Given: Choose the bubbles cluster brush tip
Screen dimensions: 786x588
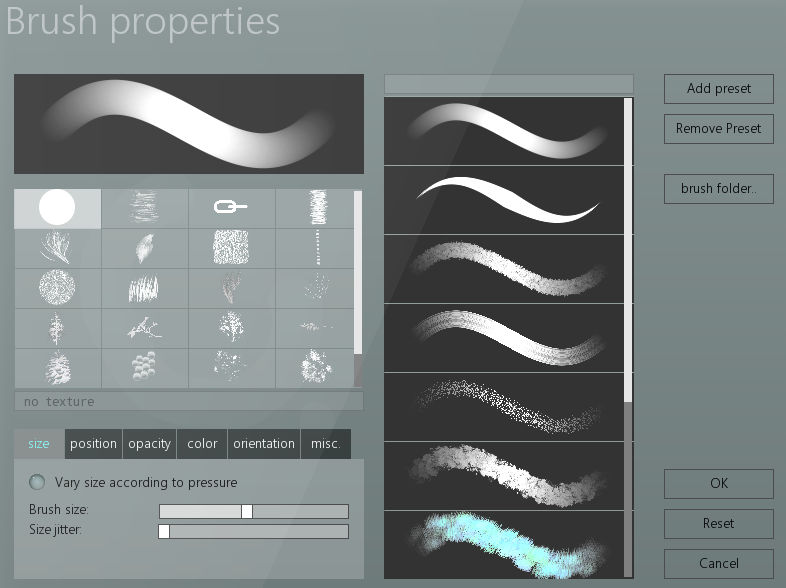Looking at the screenshot, I should click(x=144, y=368).
